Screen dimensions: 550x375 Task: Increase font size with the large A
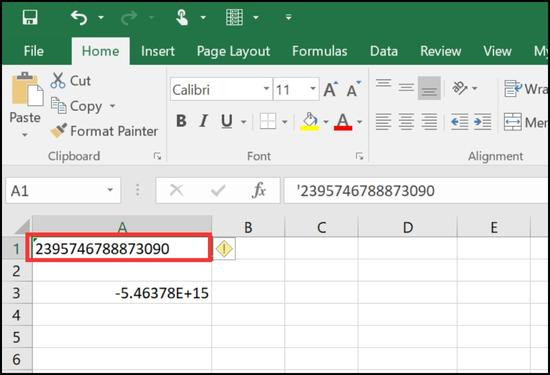(330, 89)
